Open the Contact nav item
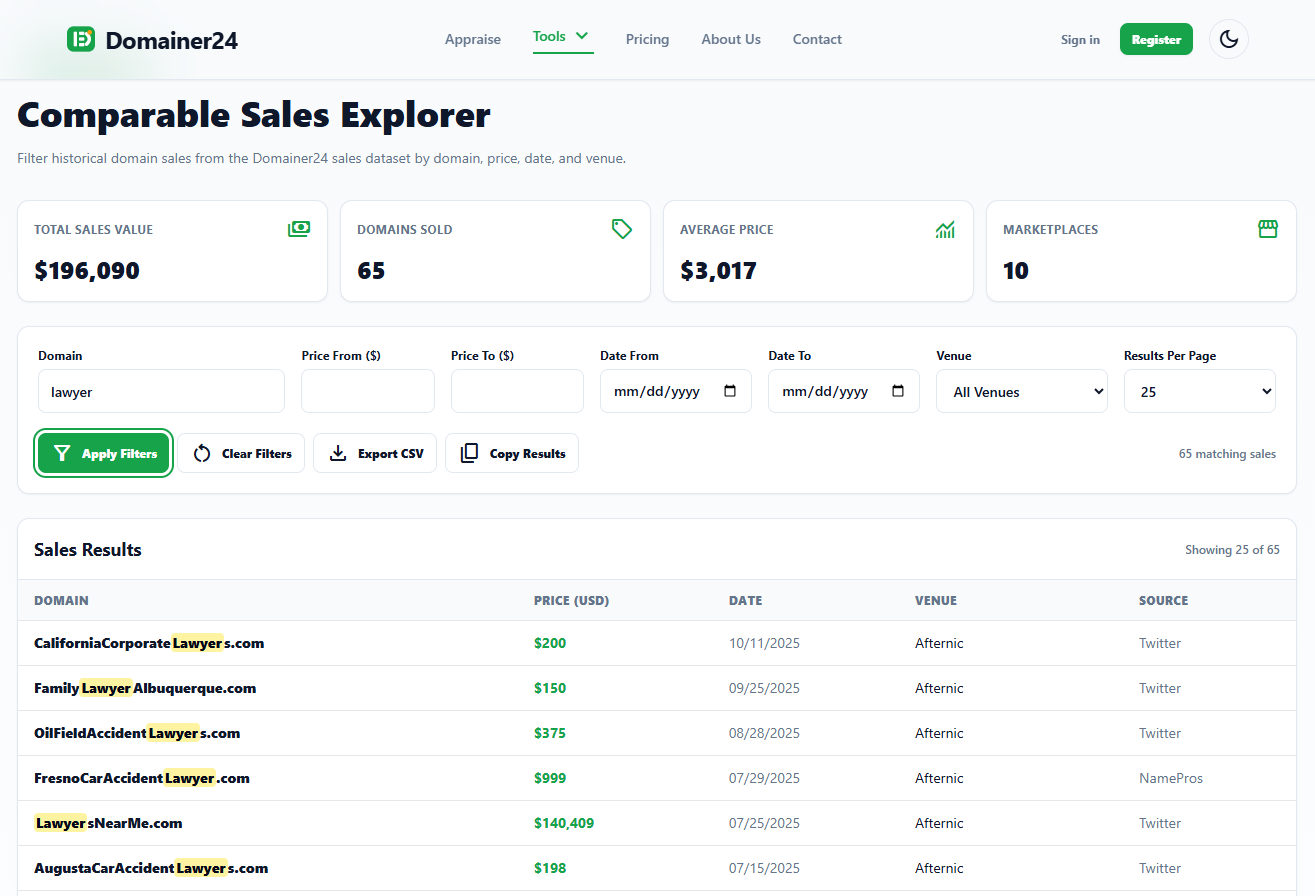 coord(817,39)
